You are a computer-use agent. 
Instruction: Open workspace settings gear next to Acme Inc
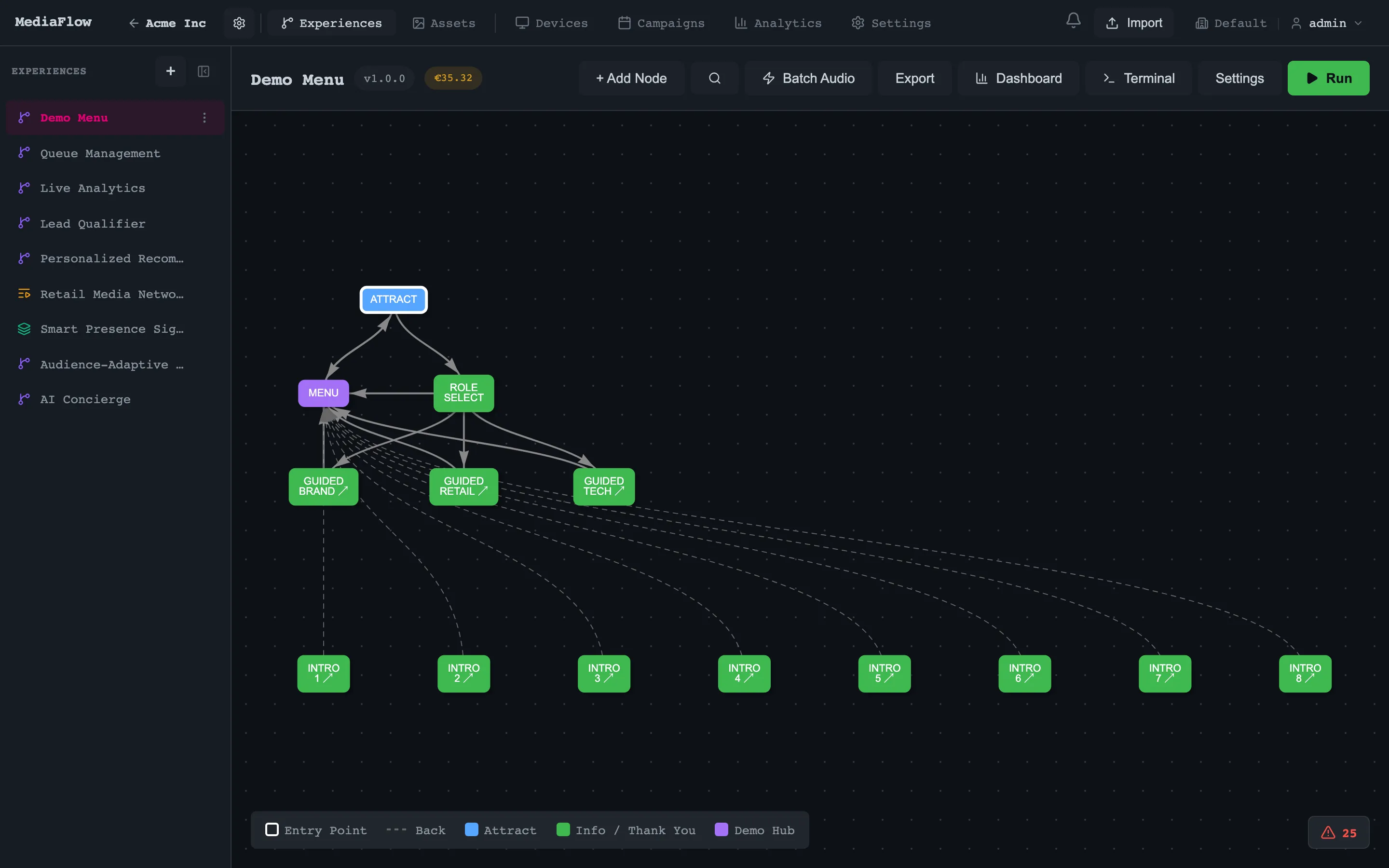tap(239, 23)
